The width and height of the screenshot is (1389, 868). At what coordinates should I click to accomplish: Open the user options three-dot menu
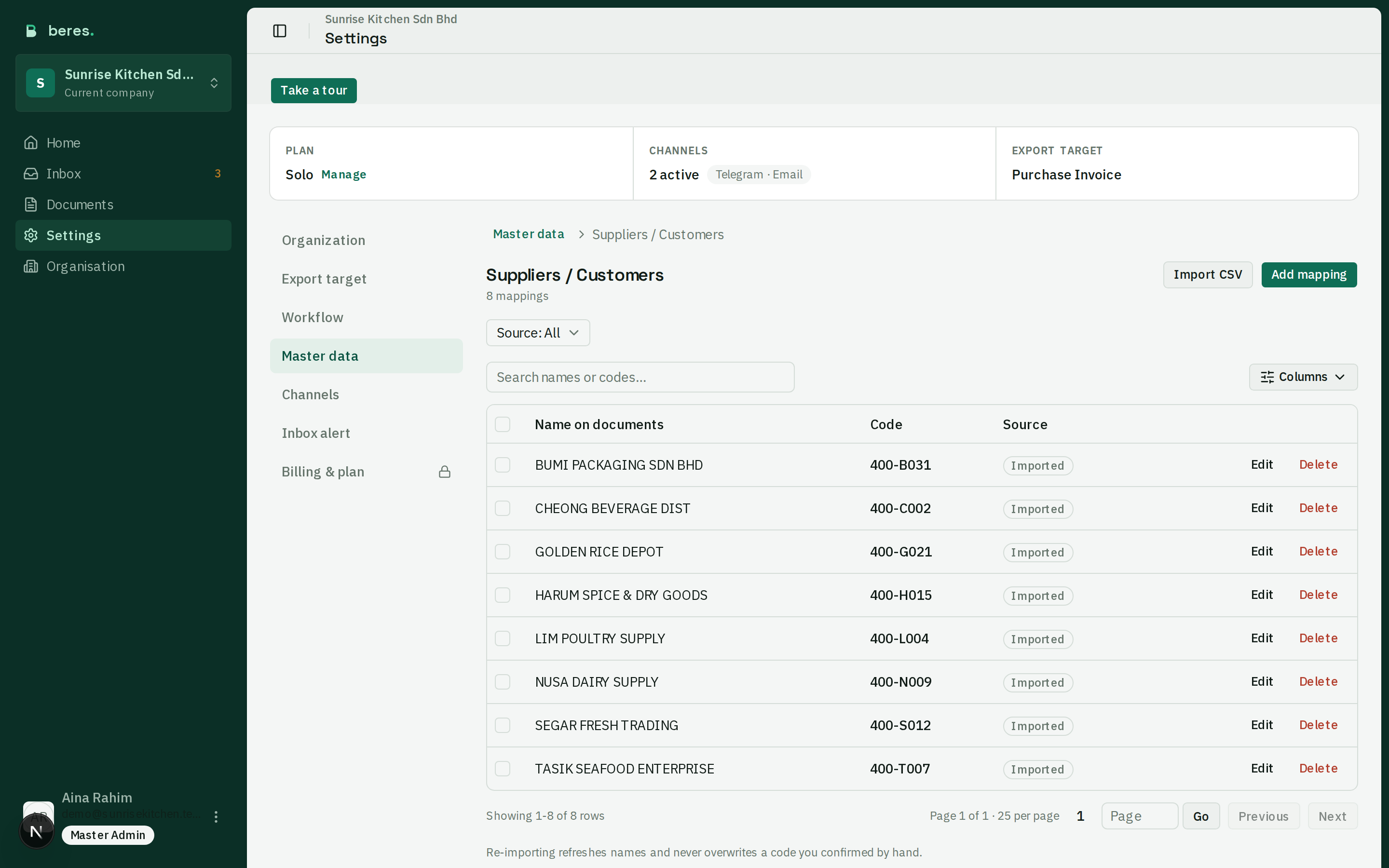coord(216,816)
